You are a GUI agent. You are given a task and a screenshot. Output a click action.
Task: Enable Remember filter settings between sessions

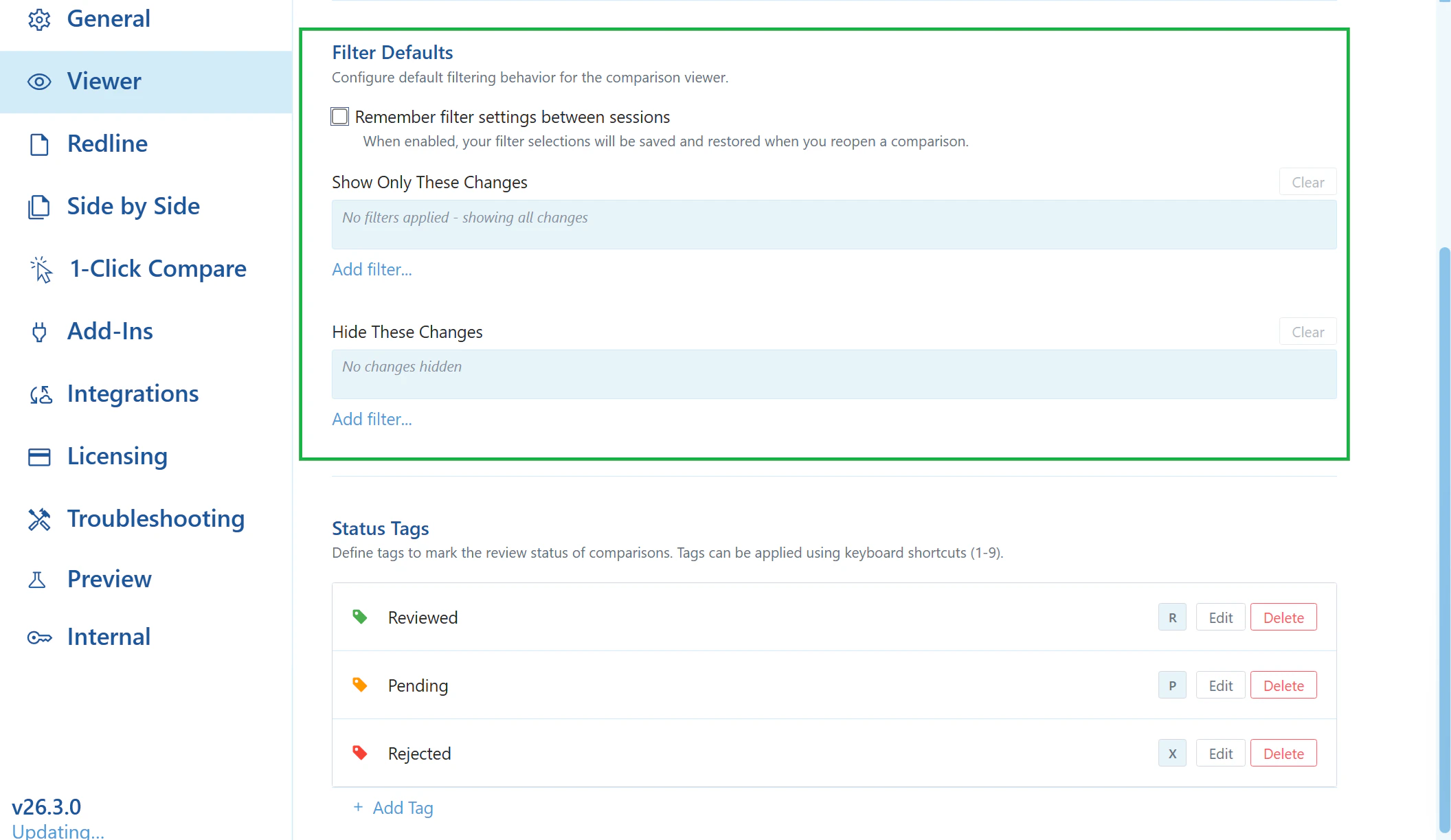[x=339, y=116]
